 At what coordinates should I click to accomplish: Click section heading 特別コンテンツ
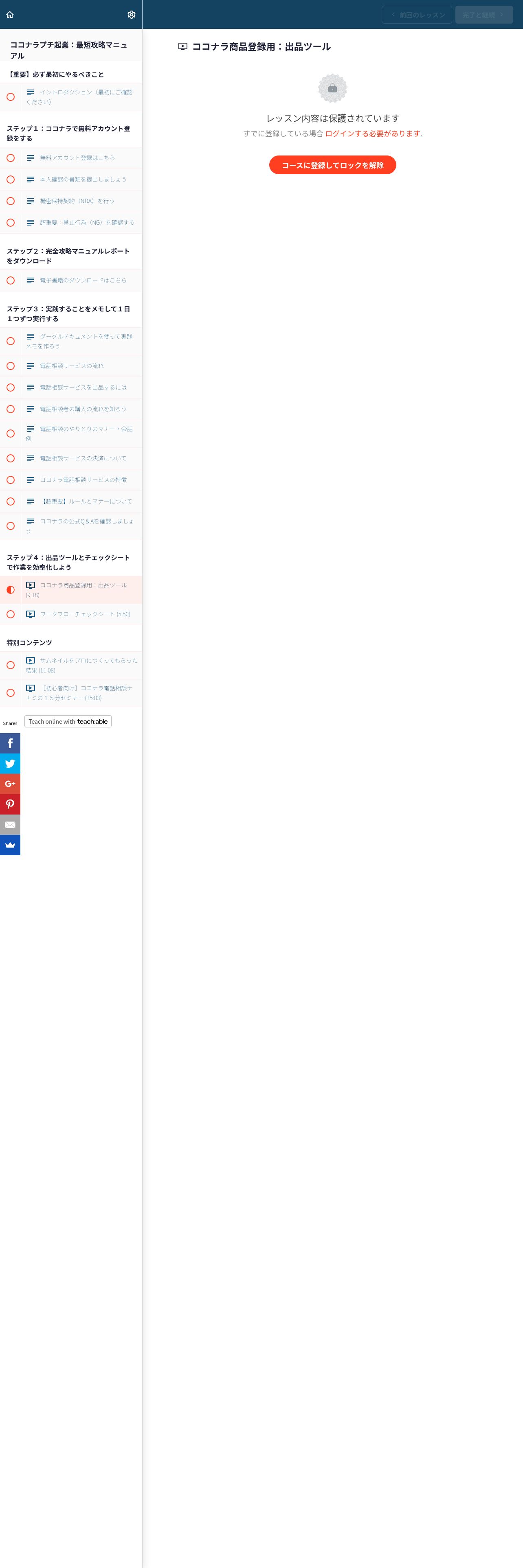click(x=29, y=643)
